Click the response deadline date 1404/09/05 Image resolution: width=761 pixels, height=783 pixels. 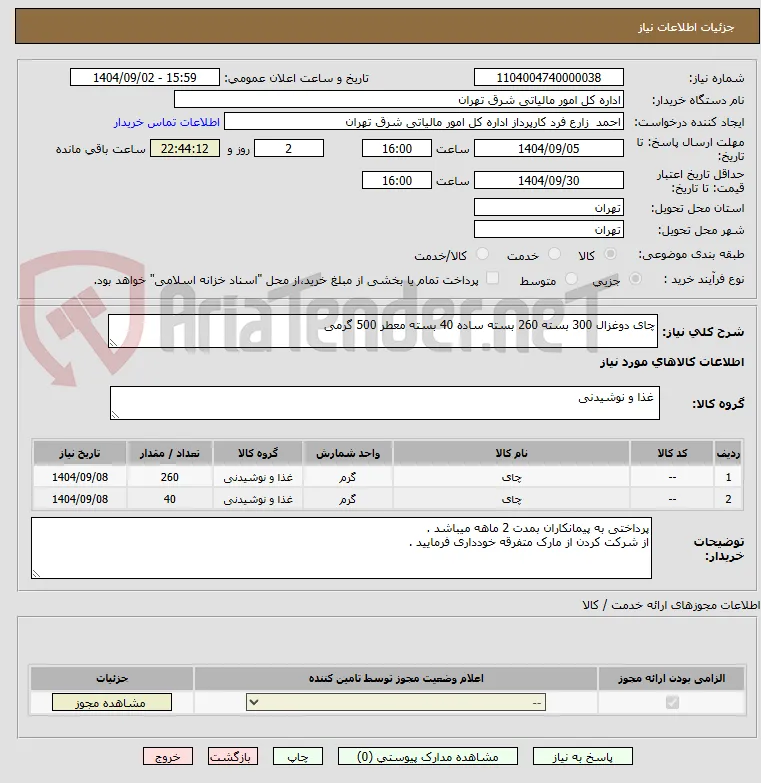pos(548,148)
